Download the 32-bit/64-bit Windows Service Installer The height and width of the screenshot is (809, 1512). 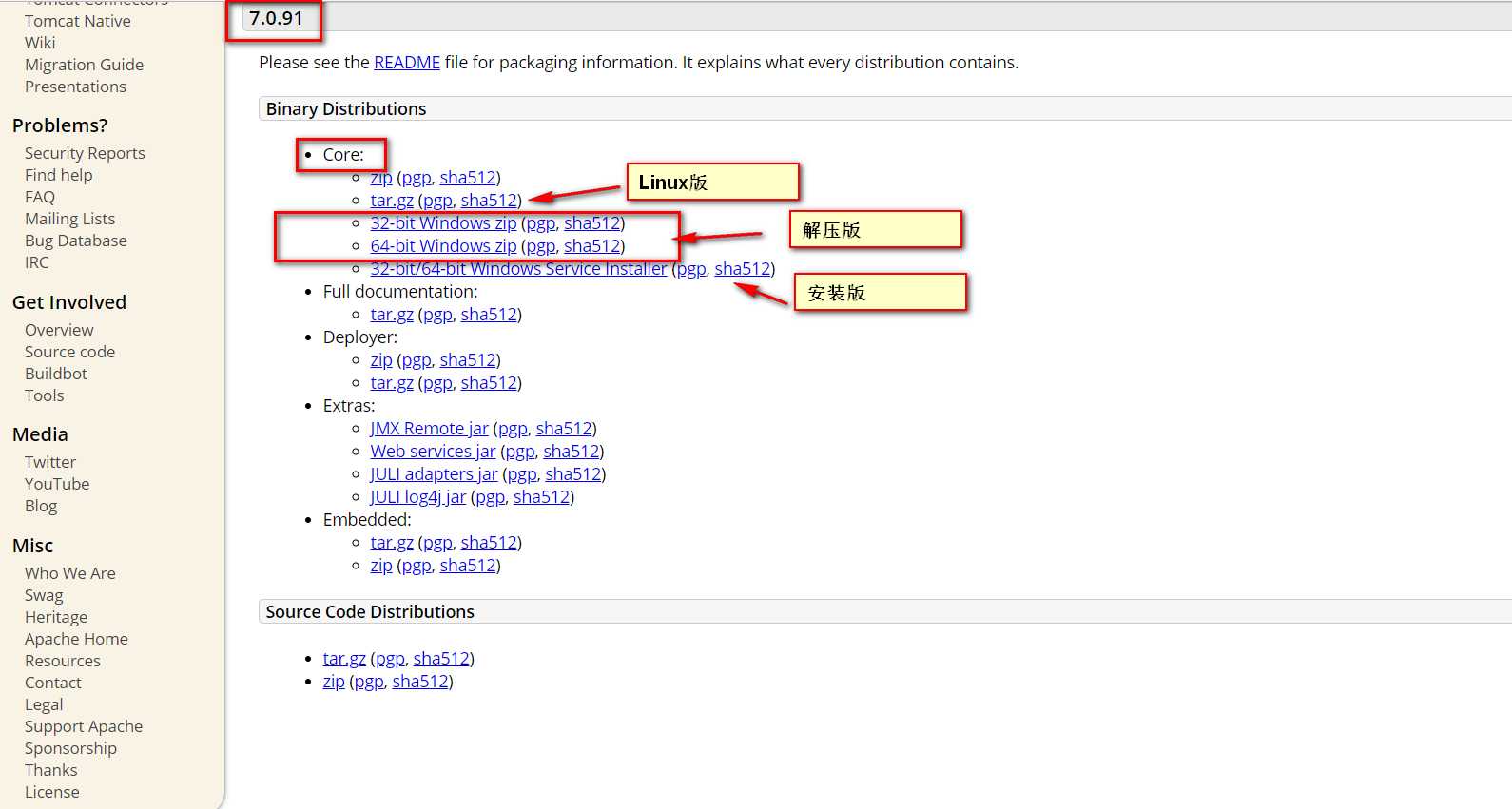pos(518,269)
